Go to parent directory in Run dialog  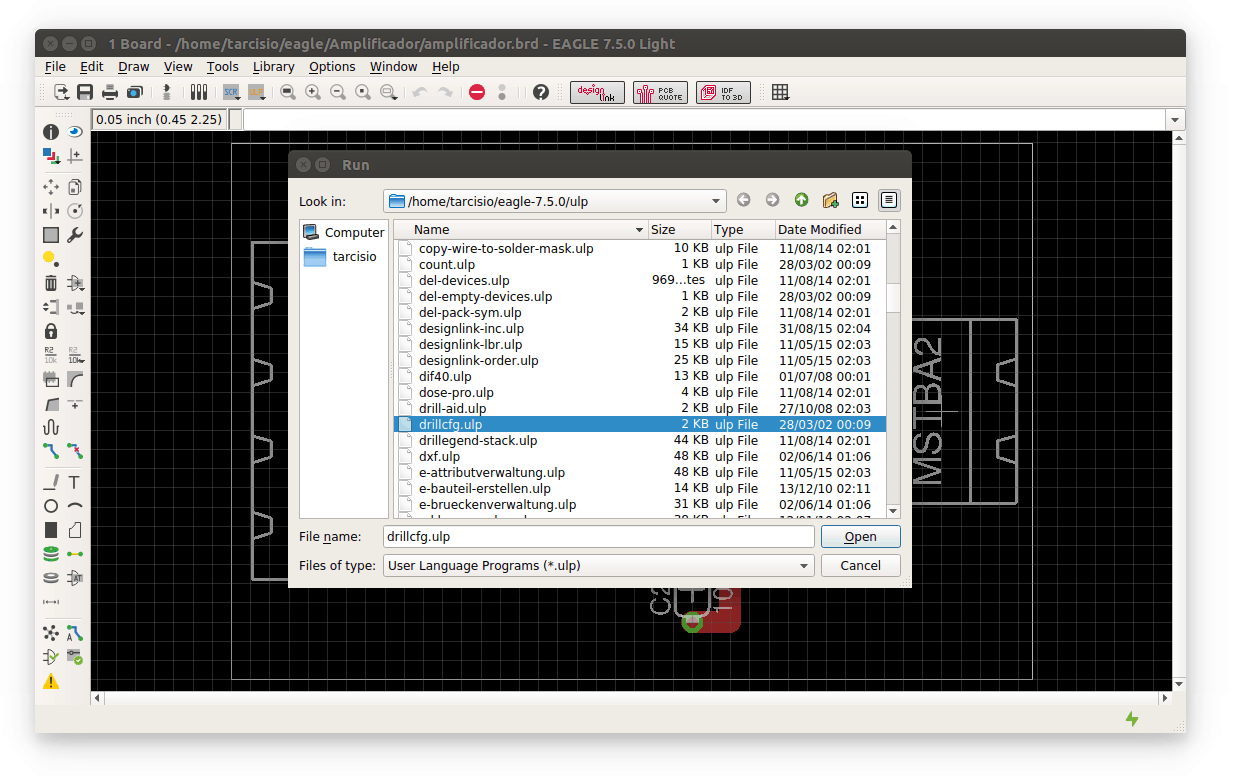[x=801, y=200]
